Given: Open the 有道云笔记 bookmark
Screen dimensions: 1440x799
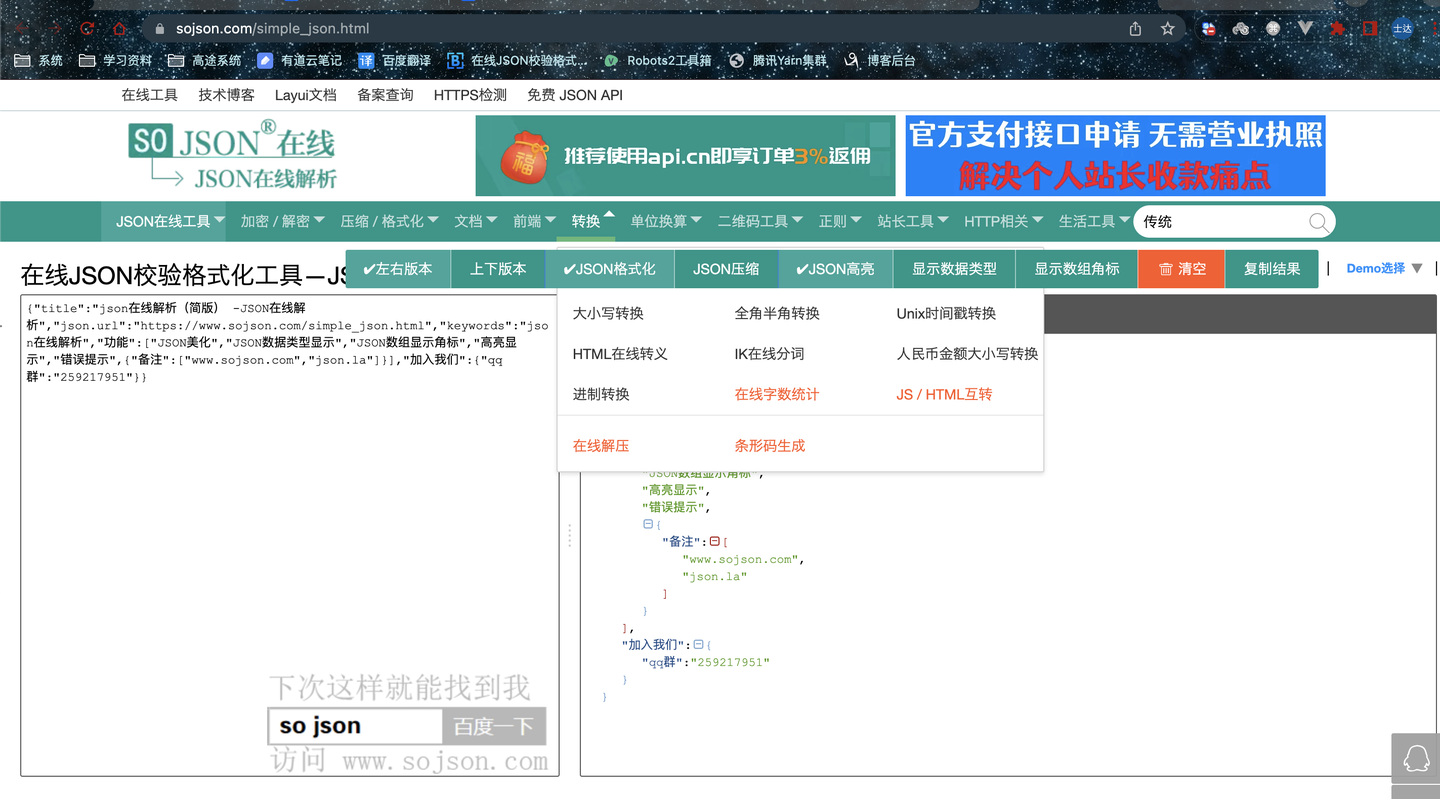Looking at the screenshot, I should (300, 61).
